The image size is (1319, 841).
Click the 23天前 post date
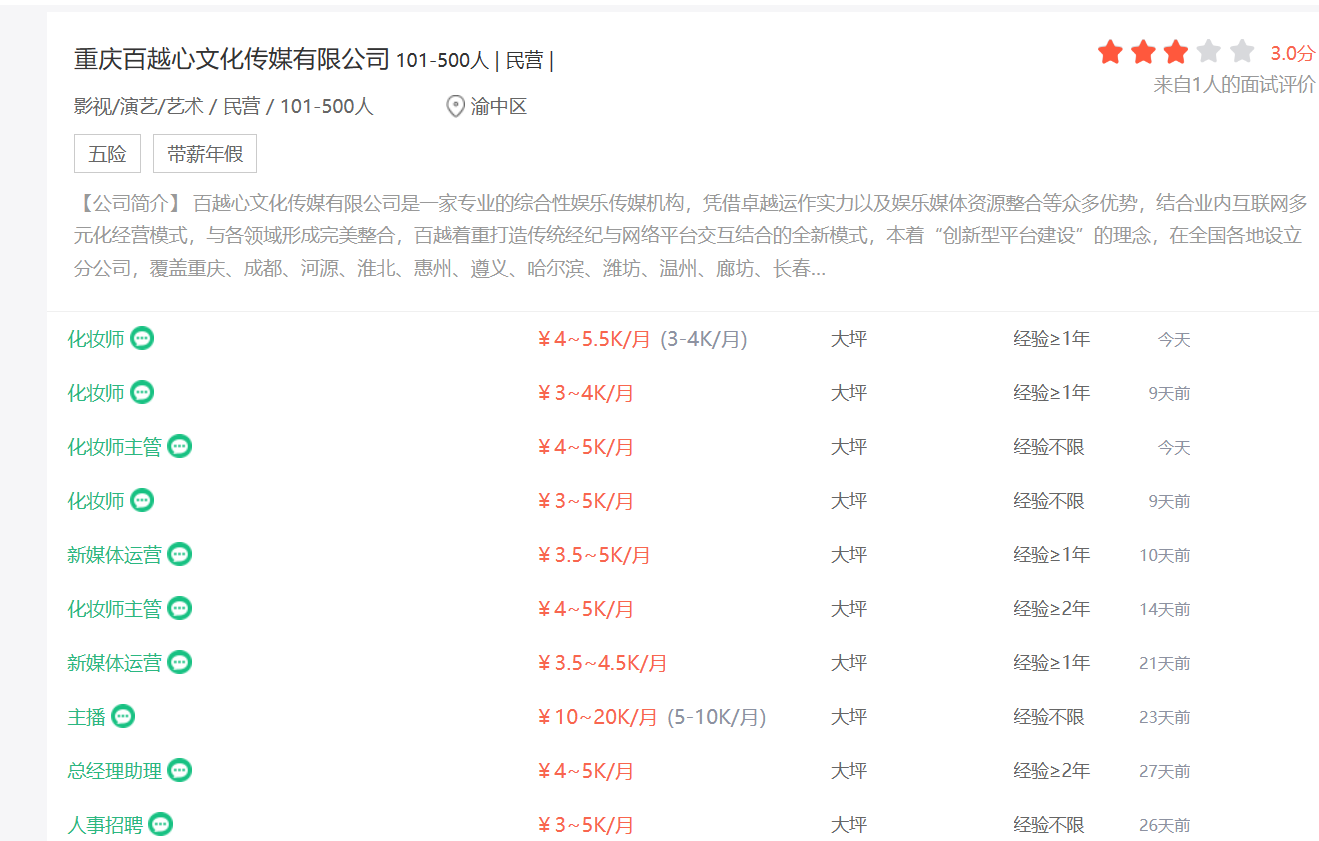click(1165, 717)
